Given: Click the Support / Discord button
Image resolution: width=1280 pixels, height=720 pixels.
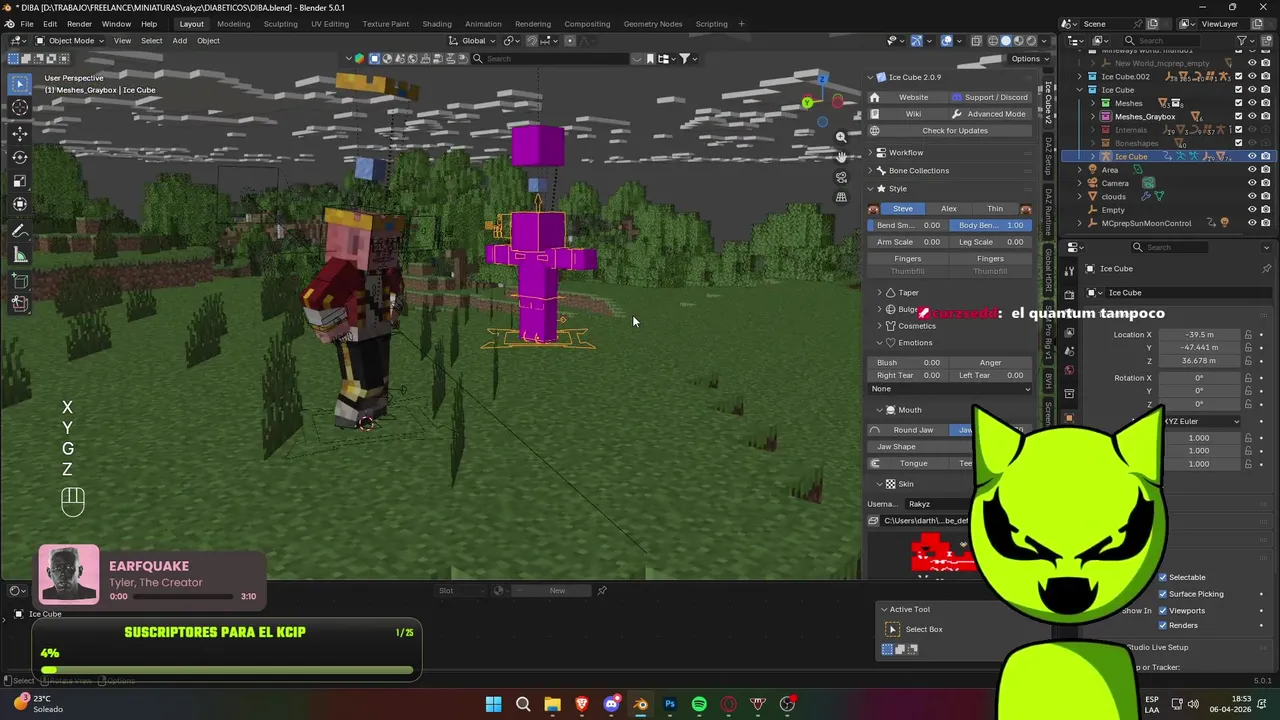Looking at the screenshot, I should tap(989, 97).
